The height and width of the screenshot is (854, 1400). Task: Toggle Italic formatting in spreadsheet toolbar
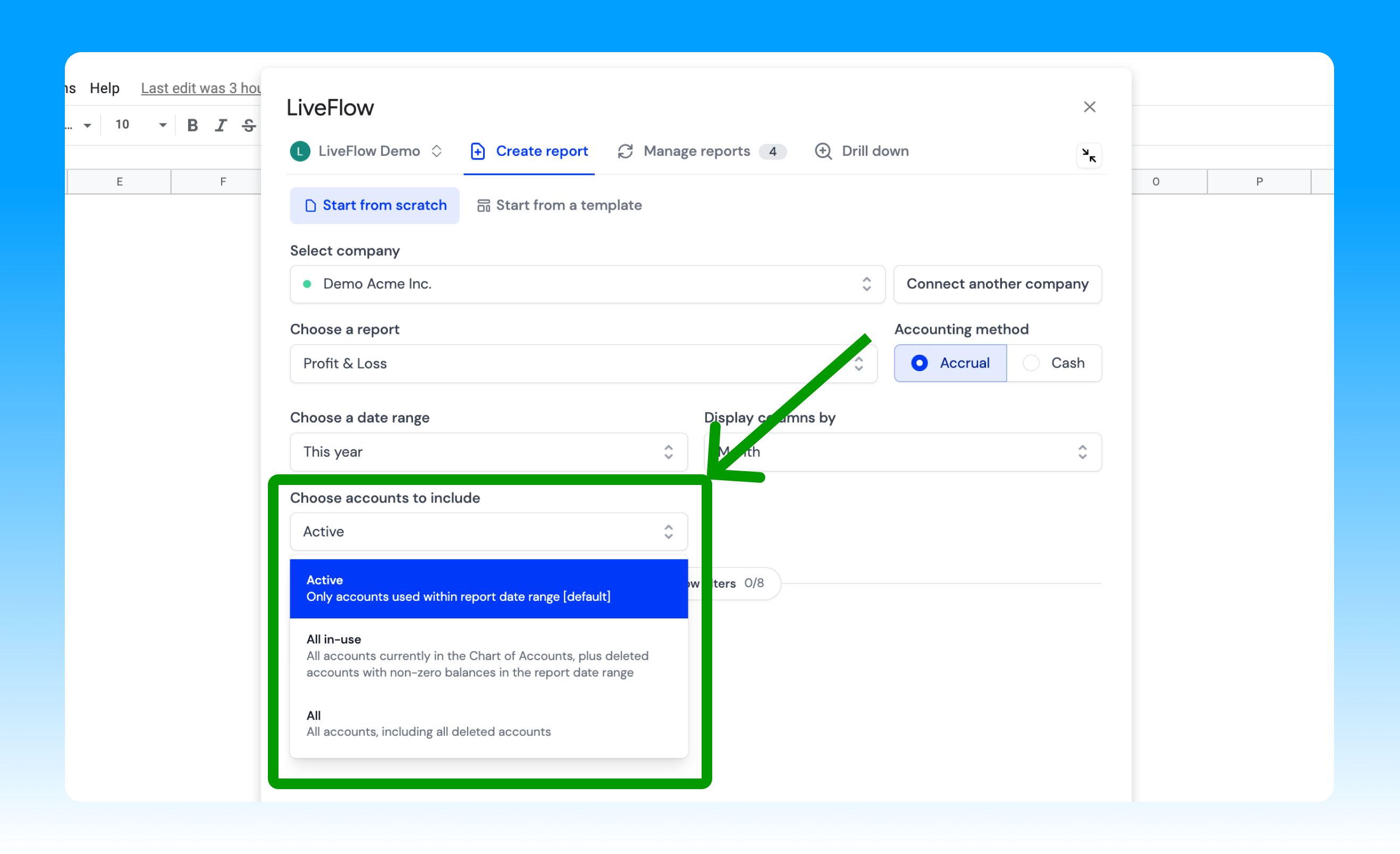coord(221,125)
